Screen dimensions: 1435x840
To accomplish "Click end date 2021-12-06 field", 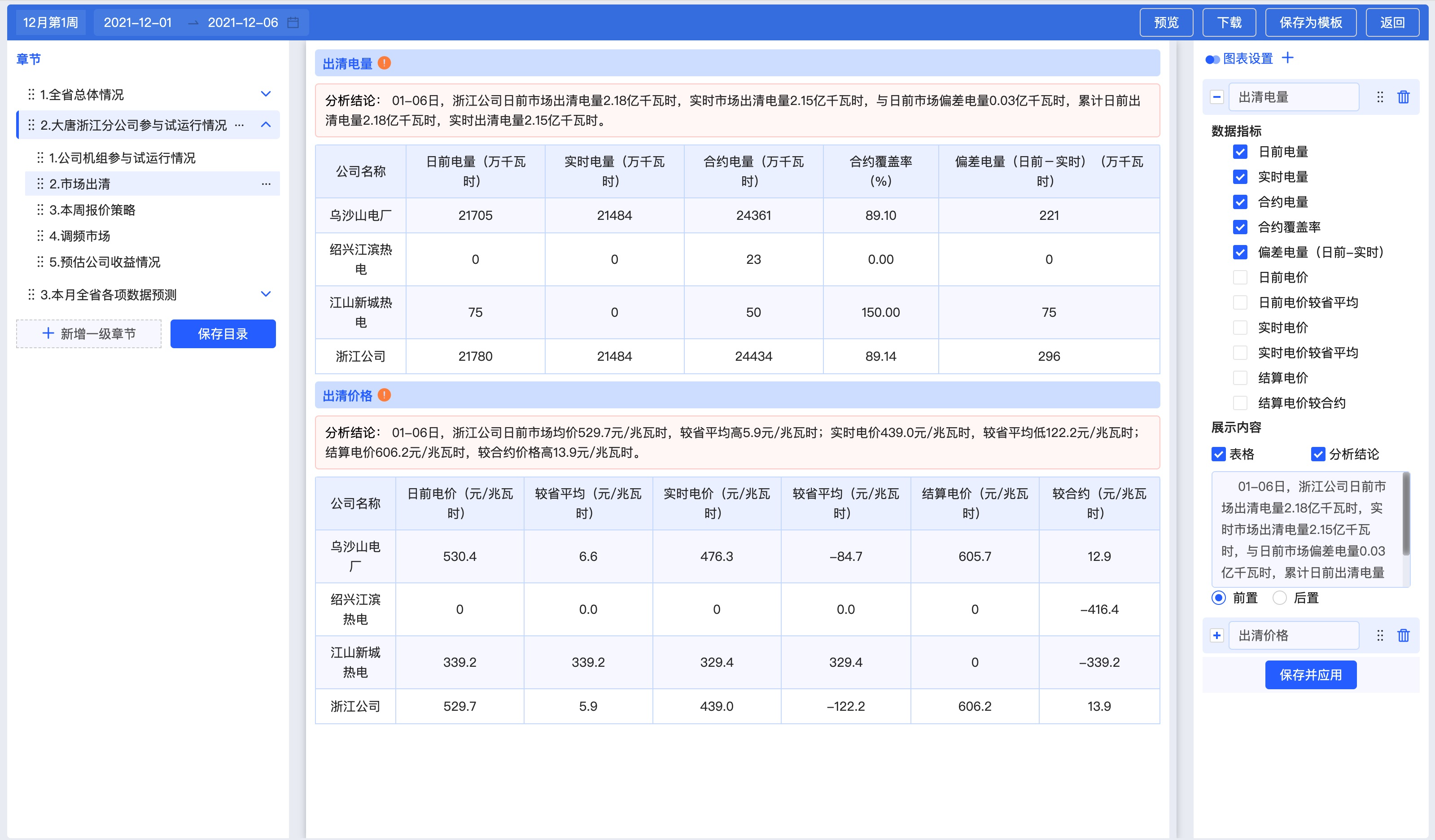I will [243, 23].
